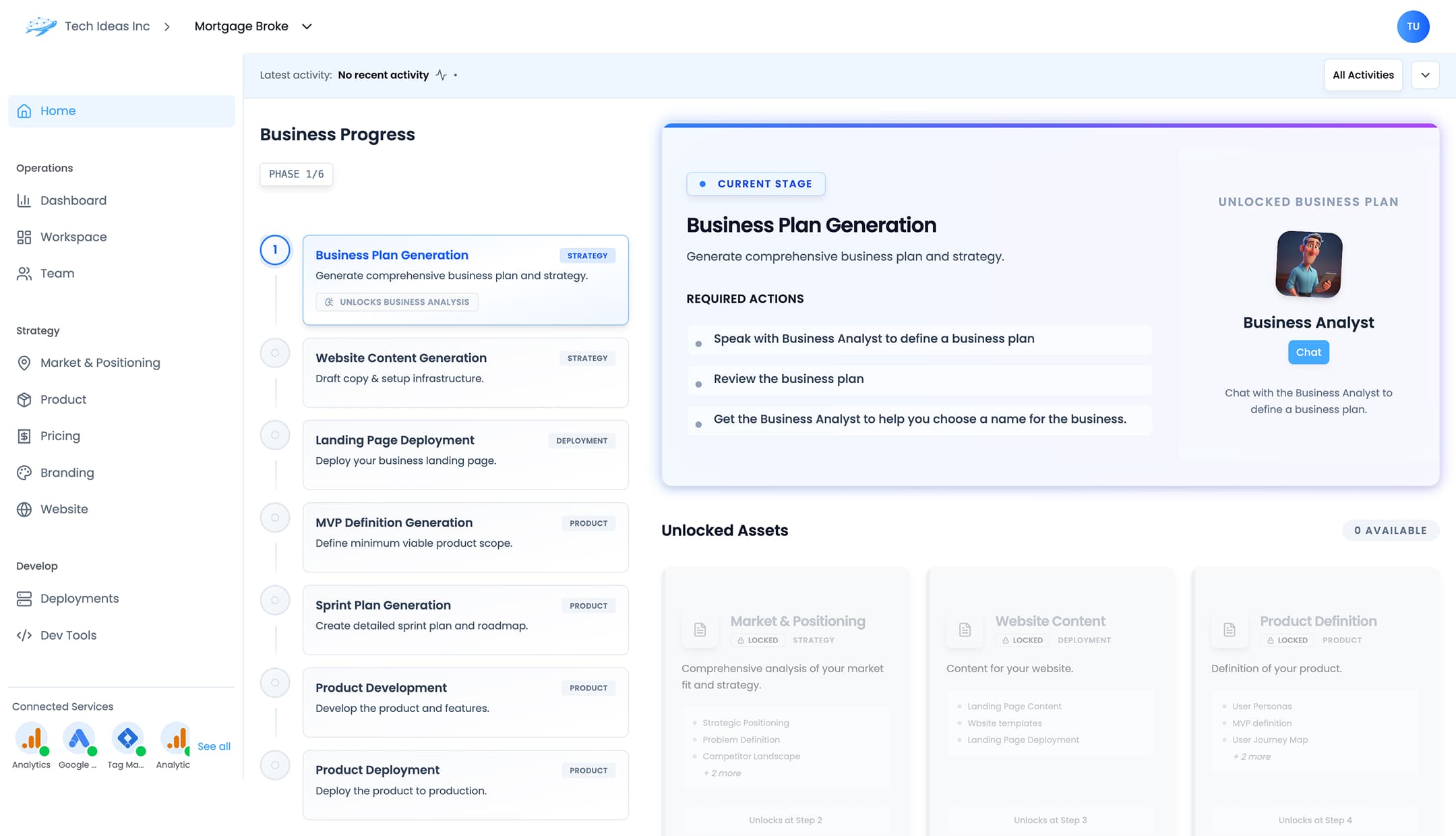Expand the chevron next to All Activities
1456x836 pixels.
1425,75
